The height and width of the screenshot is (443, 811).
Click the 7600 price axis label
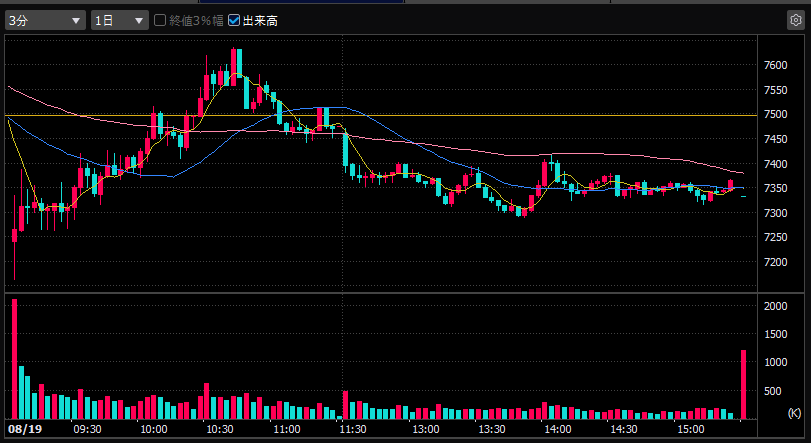click(x=775, y=65)
